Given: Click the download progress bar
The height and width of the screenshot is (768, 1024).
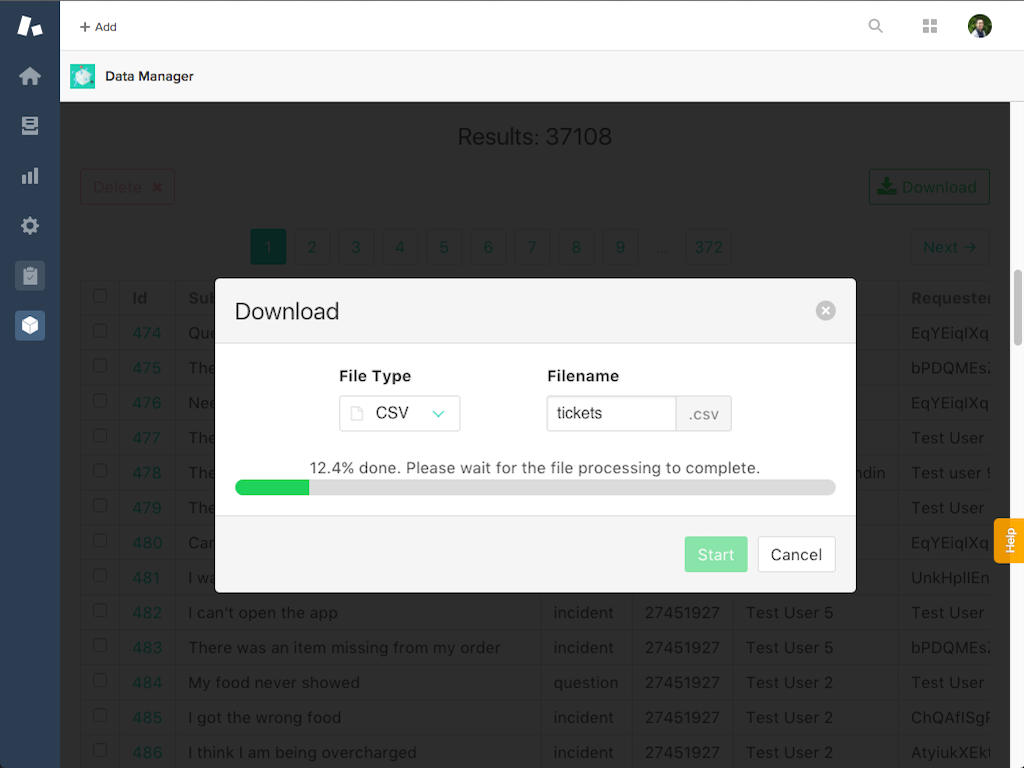Looking at the screenshot, I should coord(535,487).
